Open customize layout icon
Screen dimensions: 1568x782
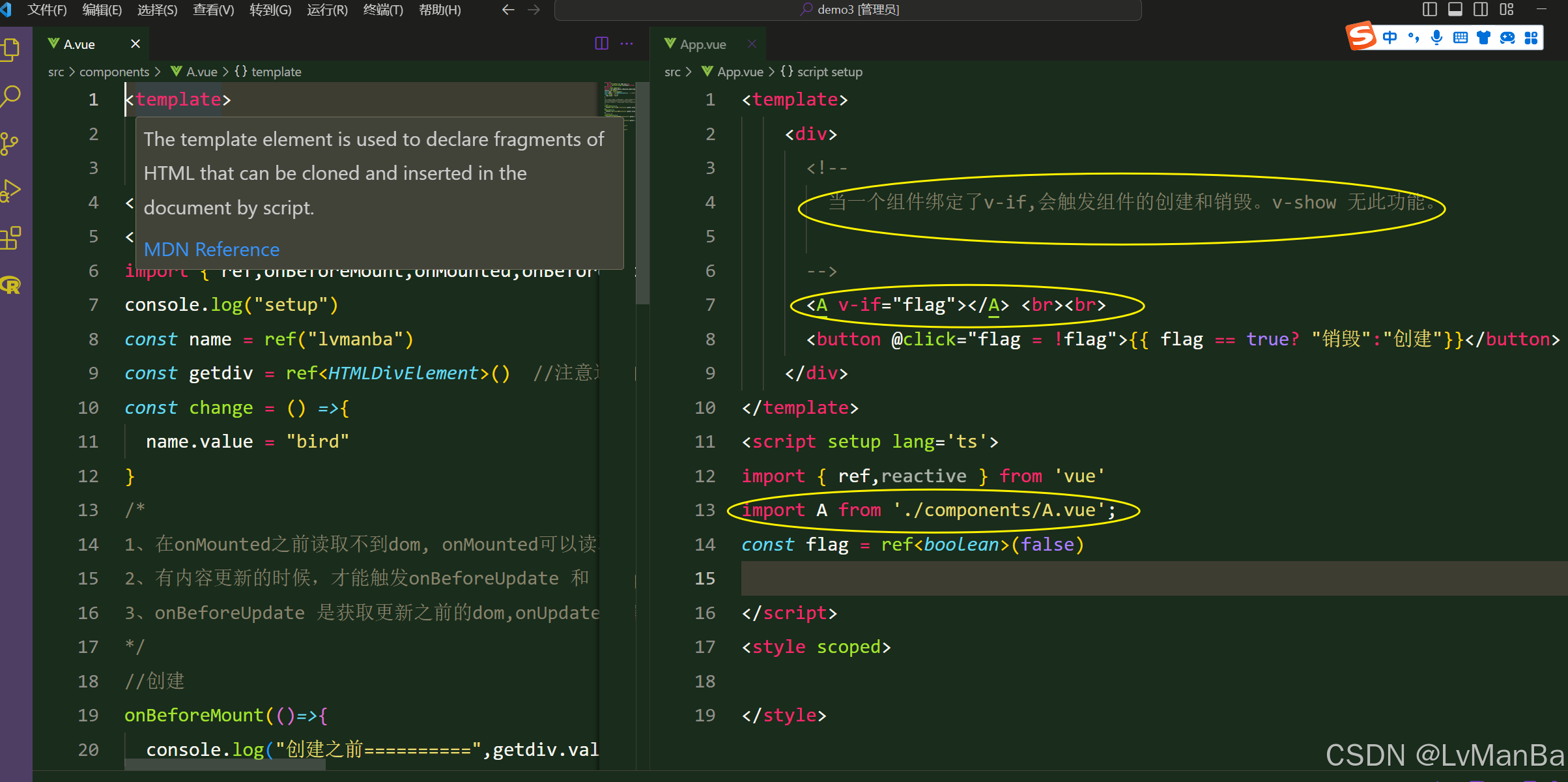tap(1507, 9)
